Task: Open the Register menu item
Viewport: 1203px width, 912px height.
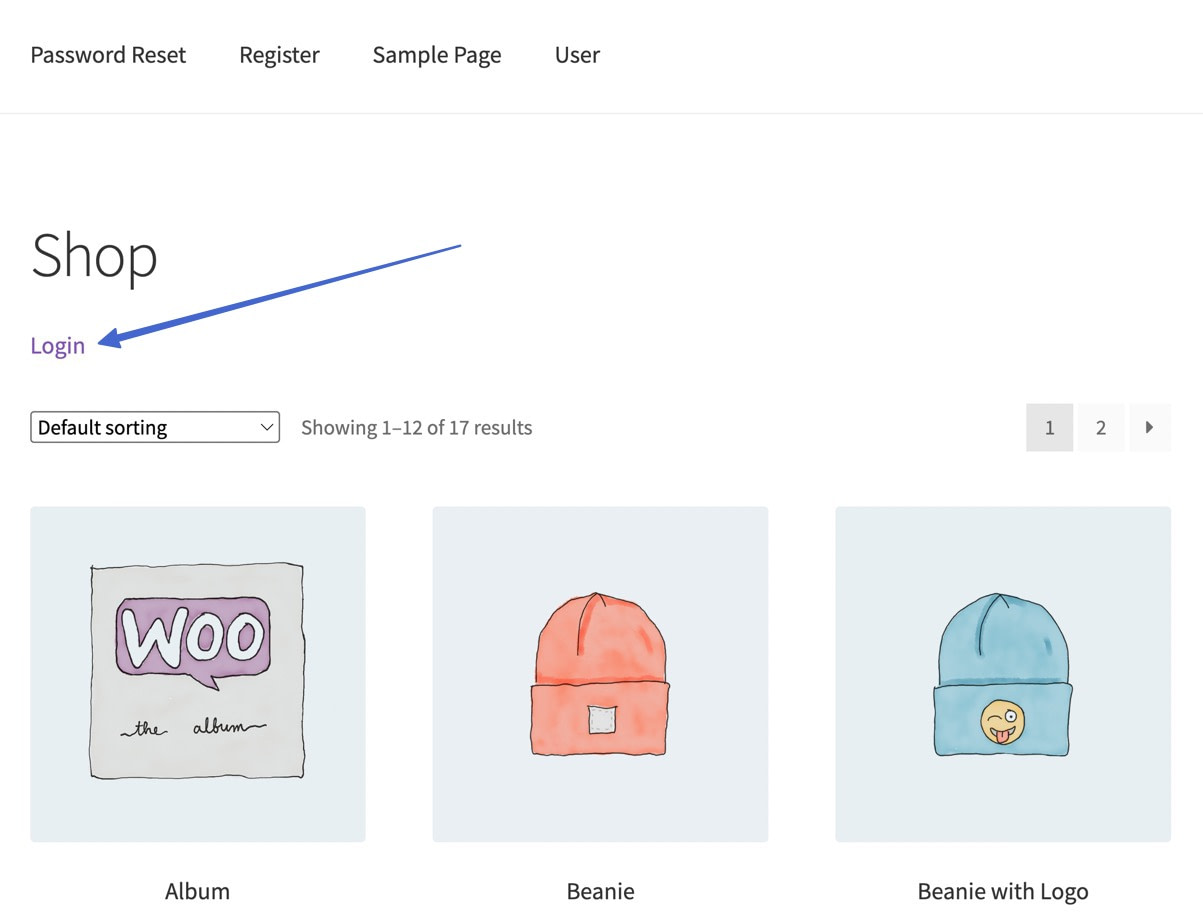Action: pos(279,55)
